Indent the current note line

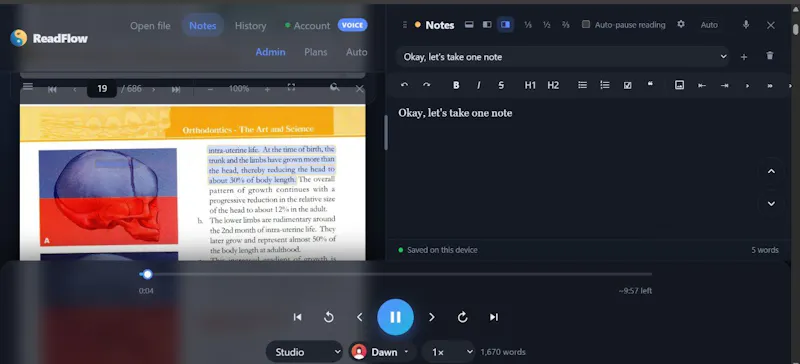click(724, 85)
